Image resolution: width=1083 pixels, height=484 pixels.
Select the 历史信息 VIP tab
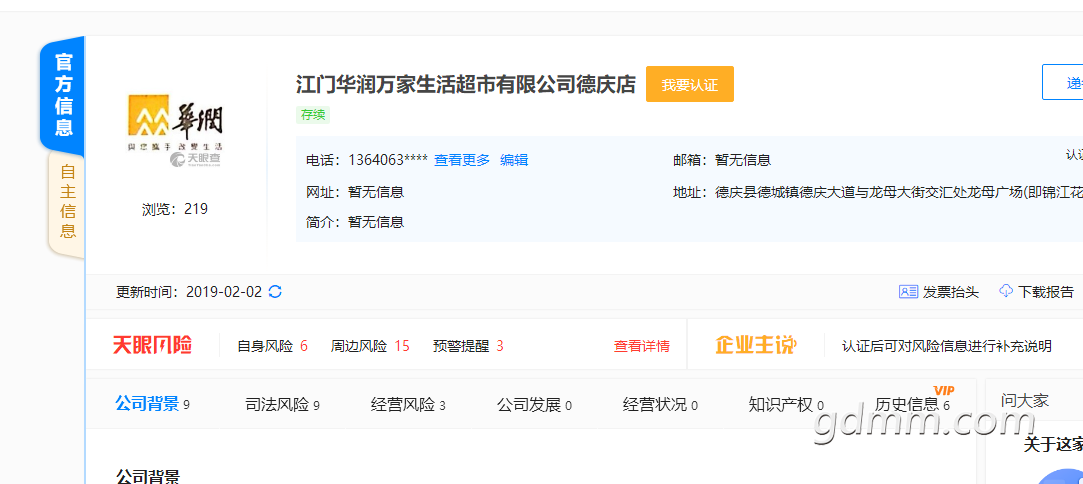[912, 403]
